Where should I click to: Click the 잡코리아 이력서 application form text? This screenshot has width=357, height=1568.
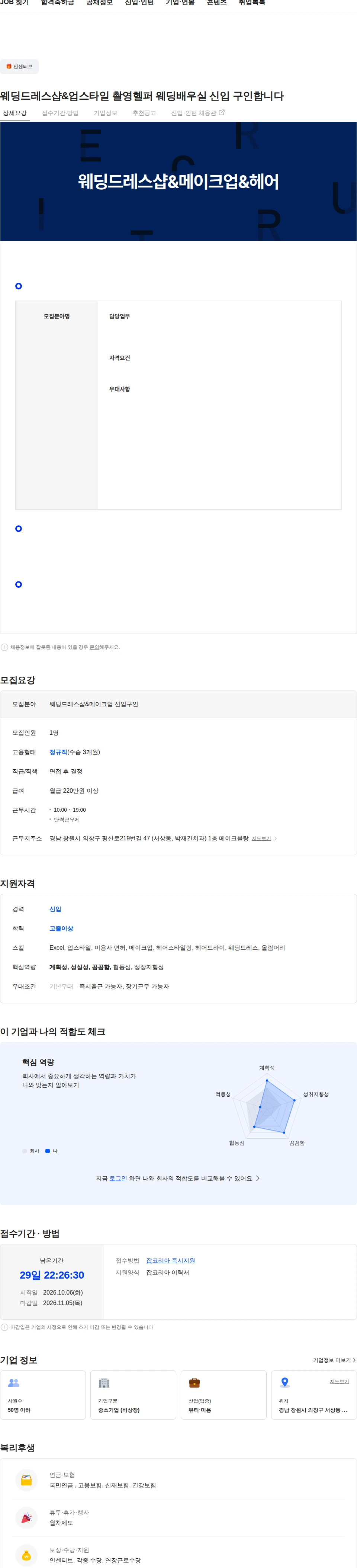point(168,1273)
